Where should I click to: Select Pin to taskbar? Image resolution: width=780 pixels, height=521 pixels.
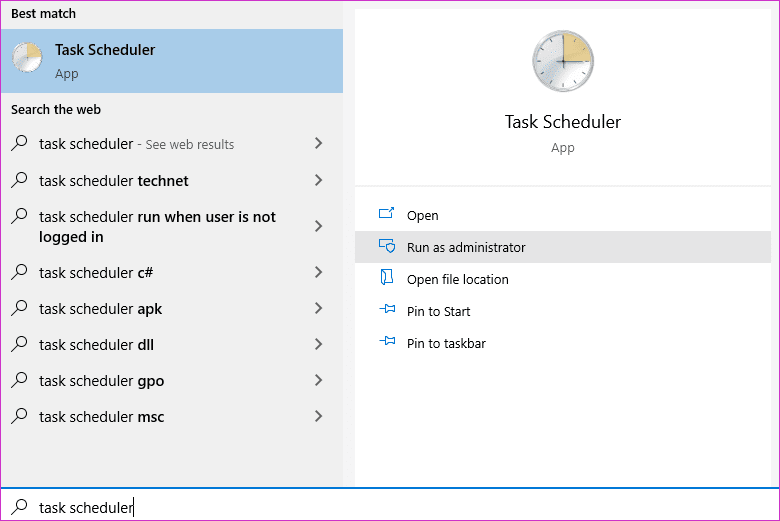[x=563, y=343]
